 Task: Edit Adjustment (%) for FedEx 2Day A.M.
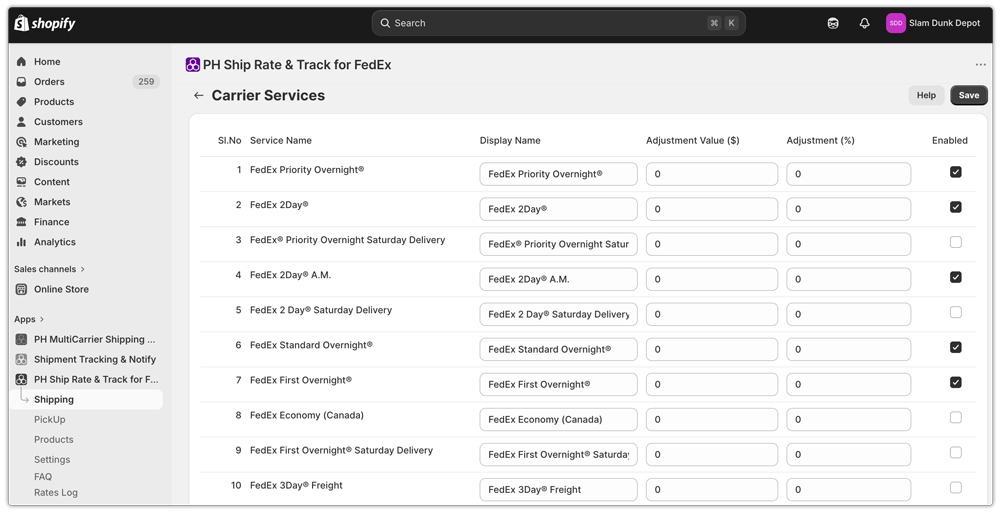(x=848, y=279)
